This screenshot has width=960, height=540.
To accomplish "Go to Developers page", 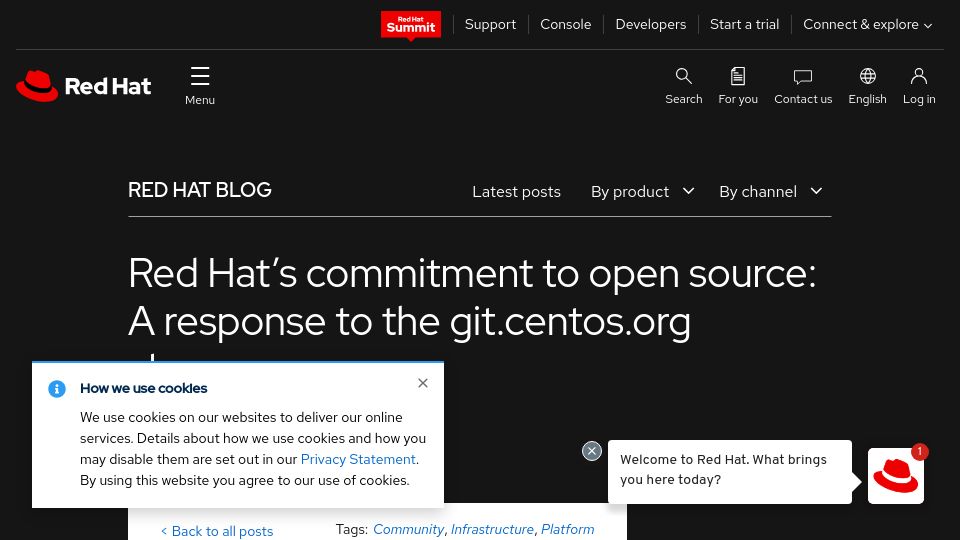I will (x=651, y=24).
